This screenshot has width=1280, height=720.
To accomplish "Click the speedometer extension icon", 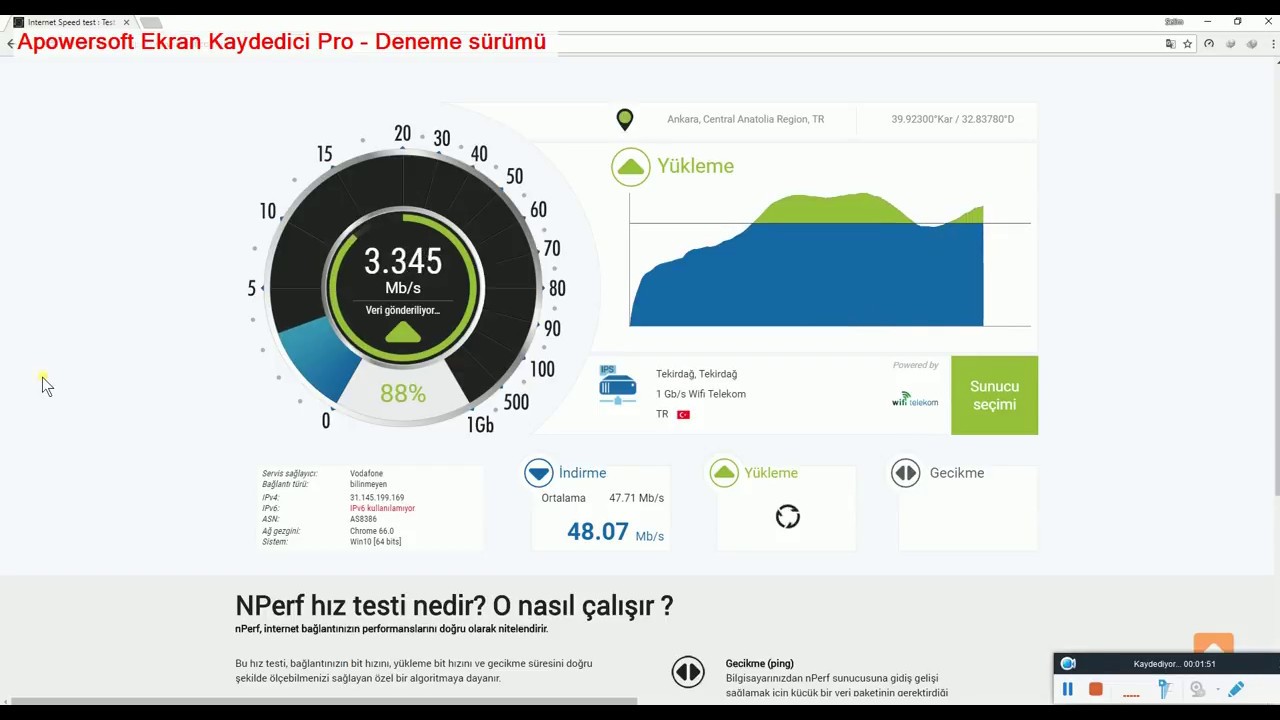I will [1209, 44].
